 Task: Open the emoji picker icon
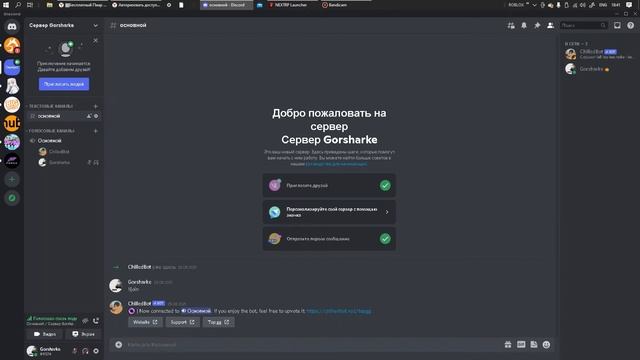547,345
